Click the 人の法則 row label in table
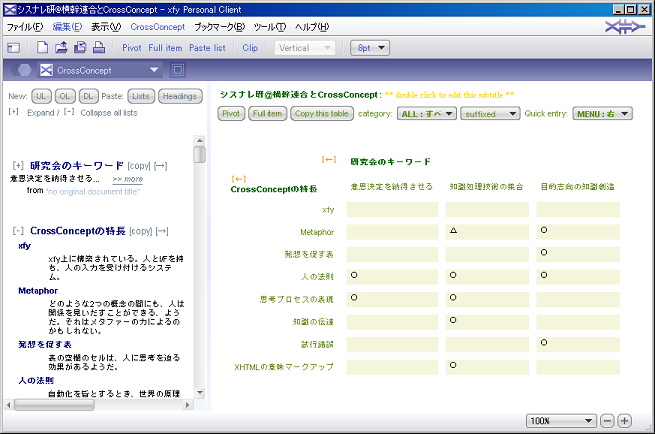Viewport: 655px width, 434px height. pyautogui.click(x=317, y=277)
